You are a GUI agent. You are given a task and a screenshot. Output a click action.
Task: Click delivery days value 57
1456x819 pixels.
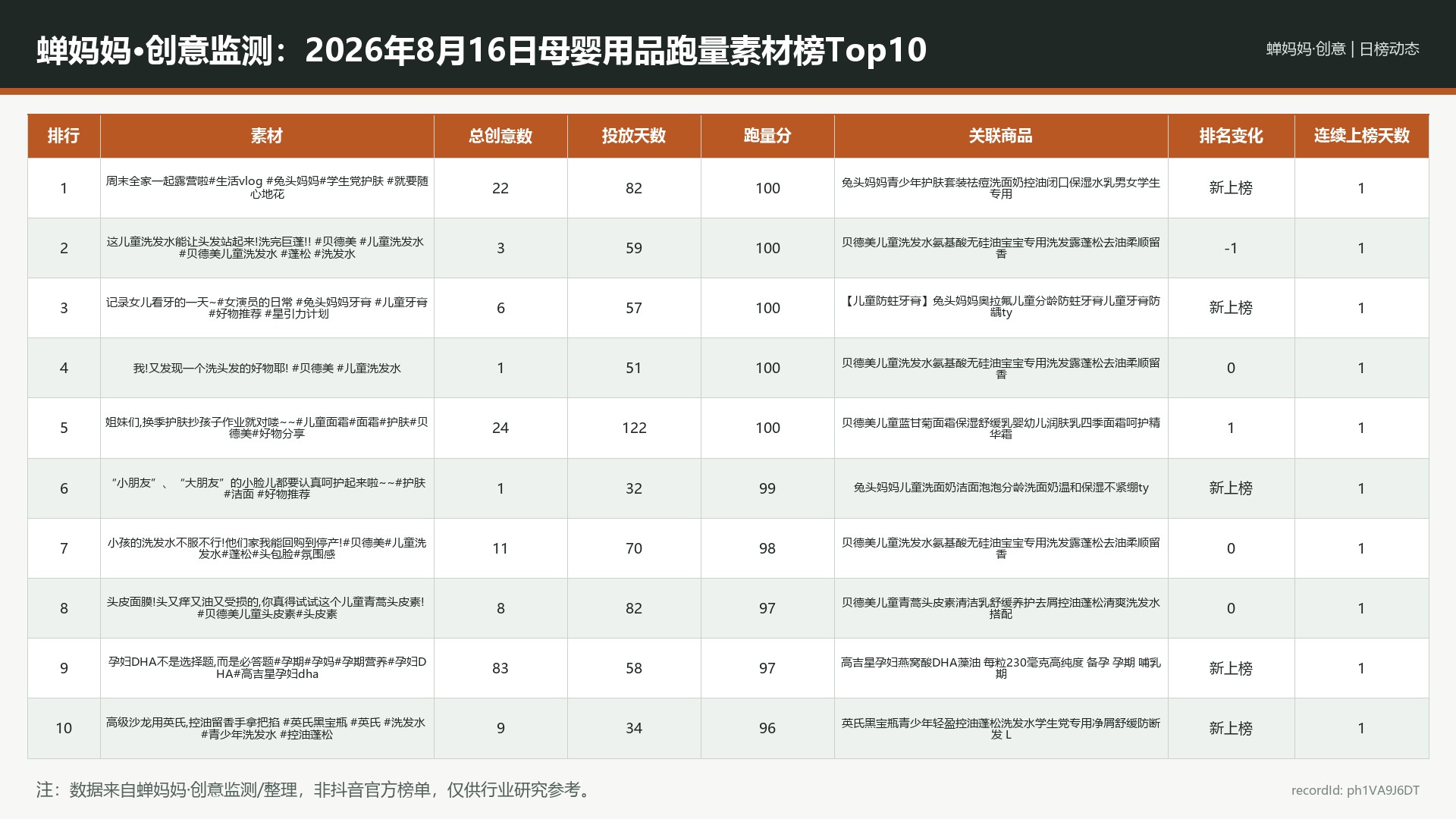(634, 308)
